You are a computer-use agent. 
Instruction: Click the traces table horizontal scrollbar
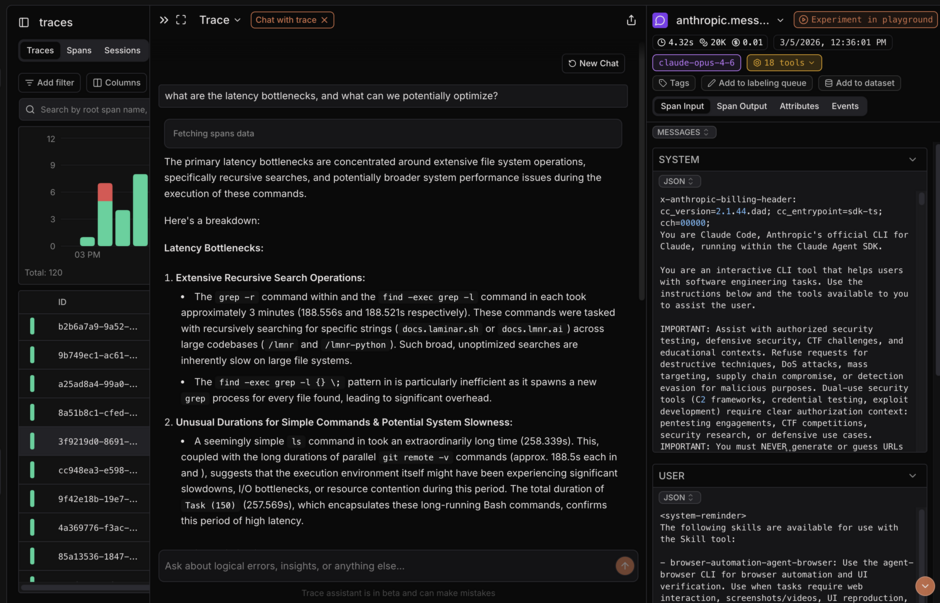point(85,587)
